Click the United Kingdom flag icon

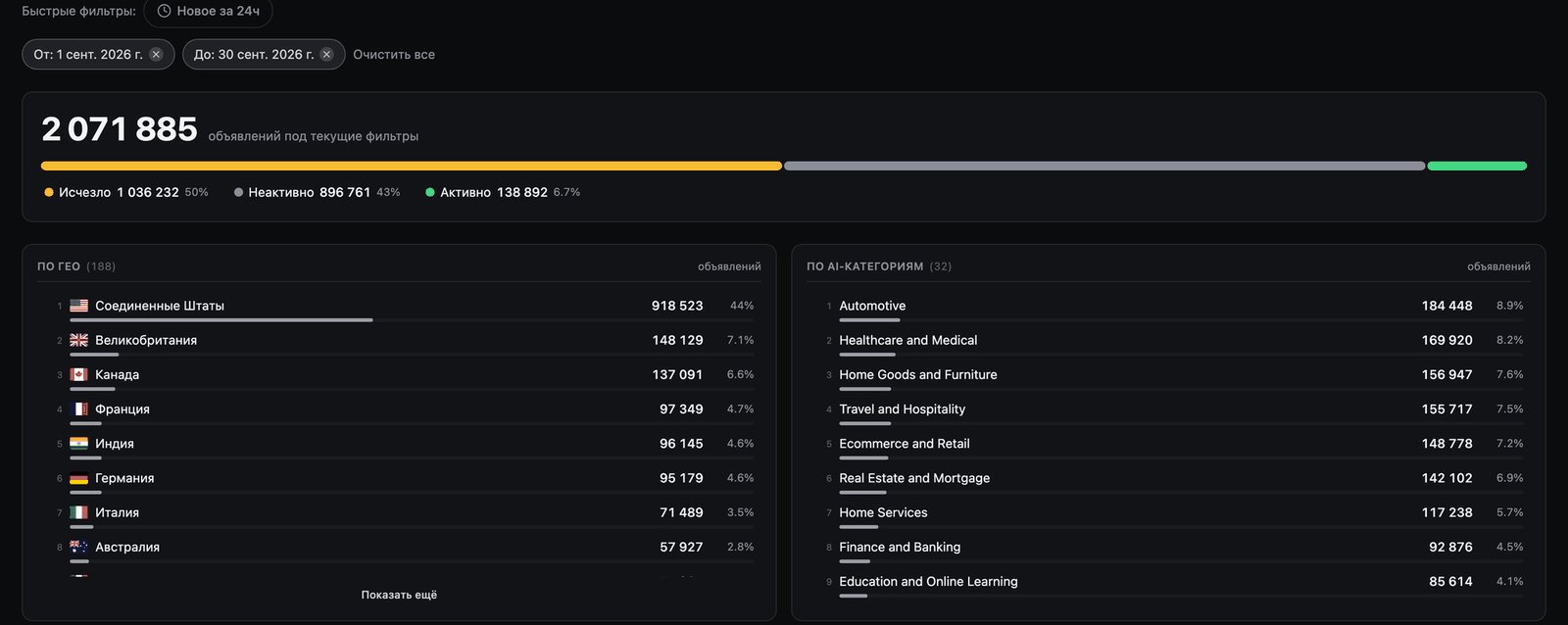tap(79, 340)
